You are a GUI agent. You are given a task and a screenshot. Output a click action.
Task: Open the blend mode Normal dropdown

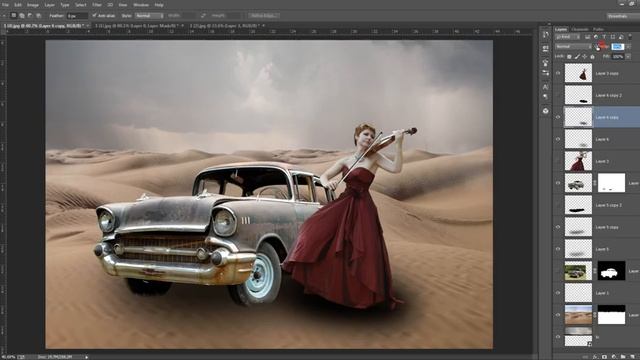(573, 47)
